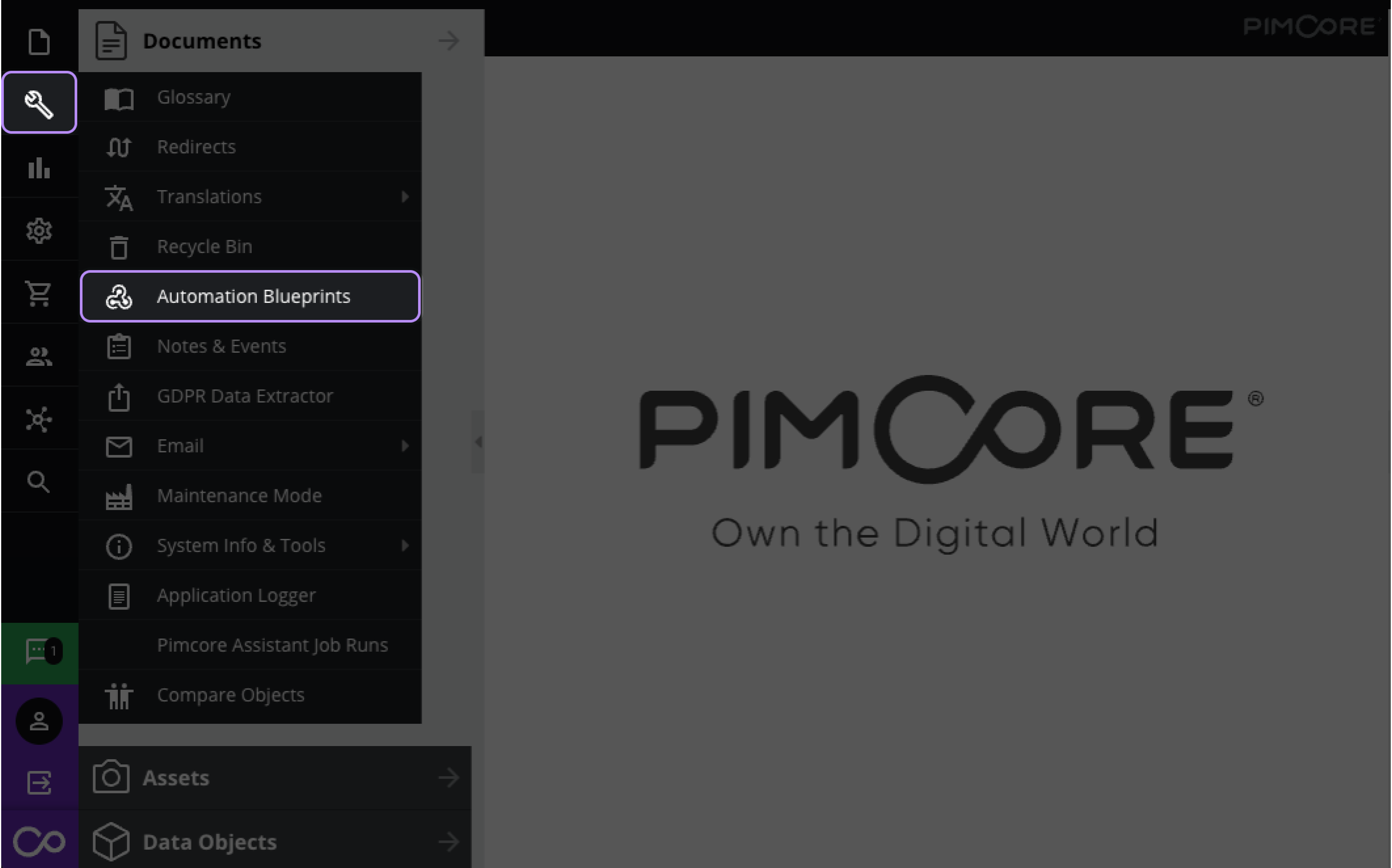Open the Search tool icon
1392x868 pixels.
point(38,482)
